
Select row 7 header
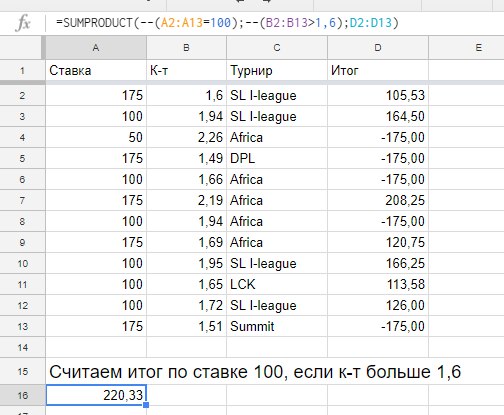point(22,201)
